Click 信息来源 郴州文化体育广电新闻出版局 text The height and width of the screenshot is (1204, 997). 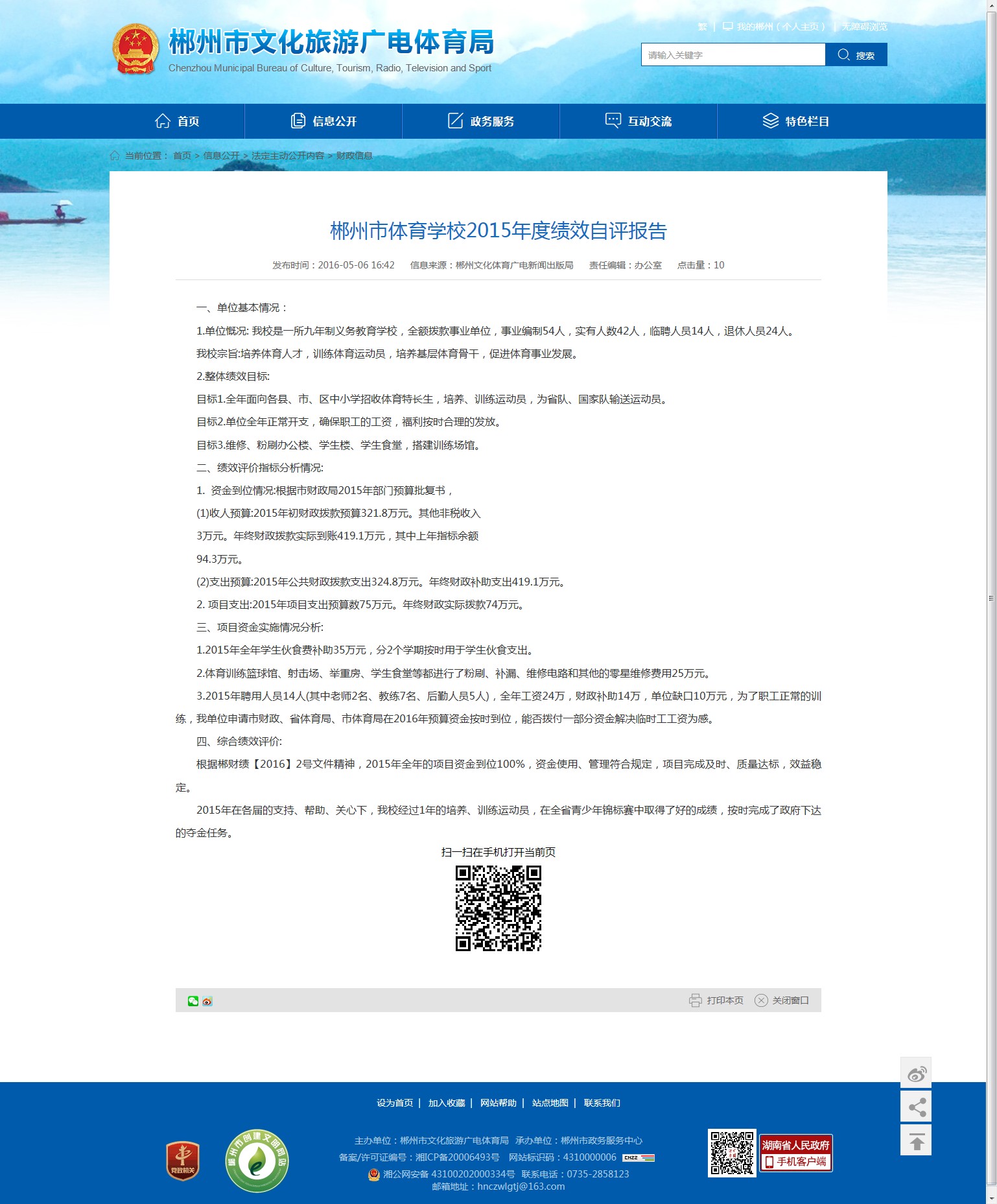(x=492, y=265)
